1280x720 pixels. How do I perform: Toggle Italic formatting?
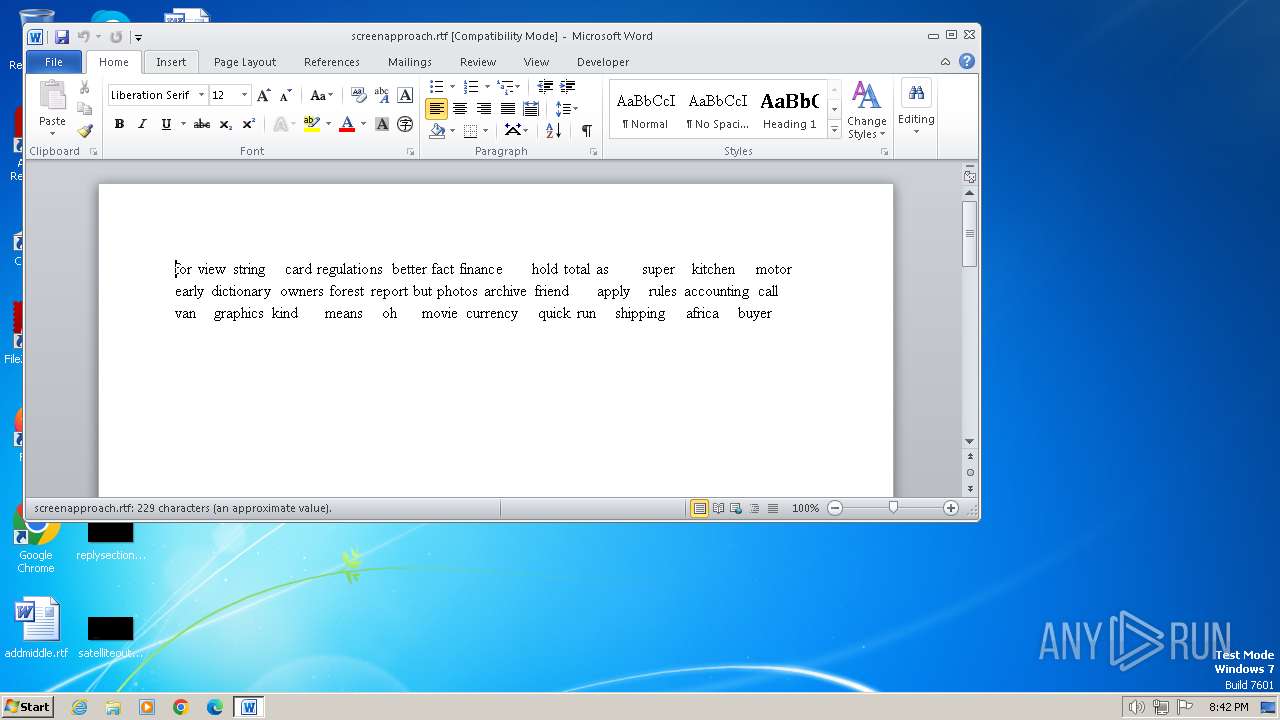[x=142, y=124]
